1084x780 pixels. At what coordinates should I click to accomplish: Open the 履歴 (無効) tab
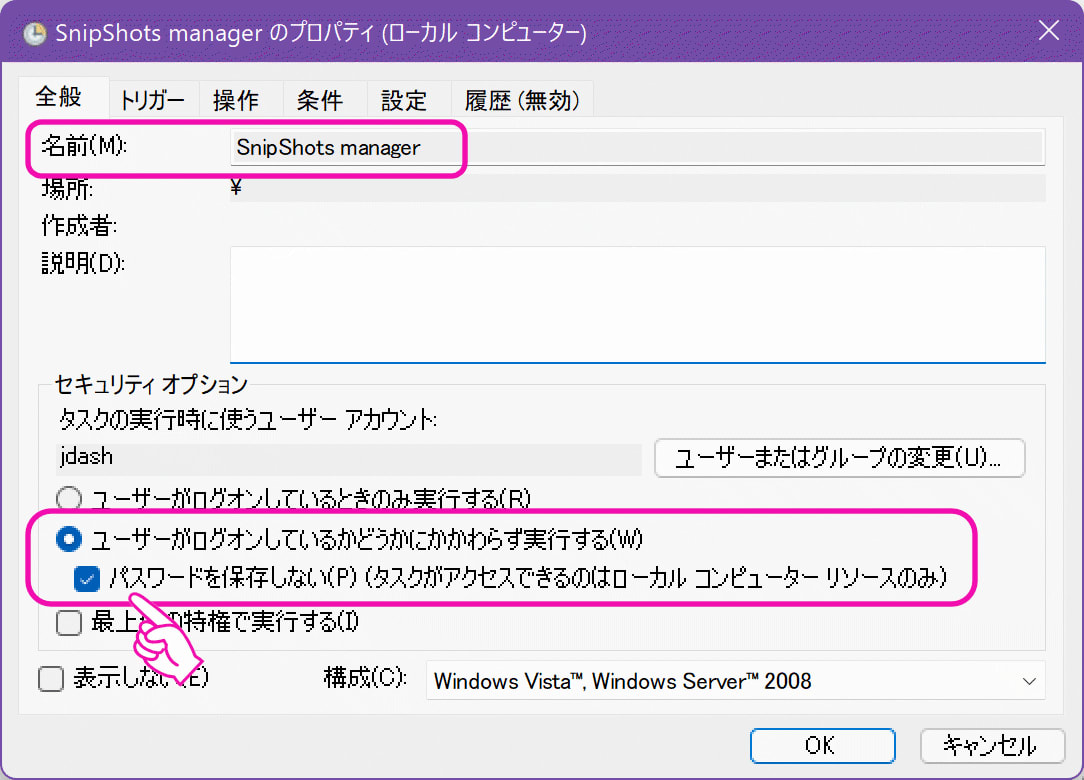[522, 100]
